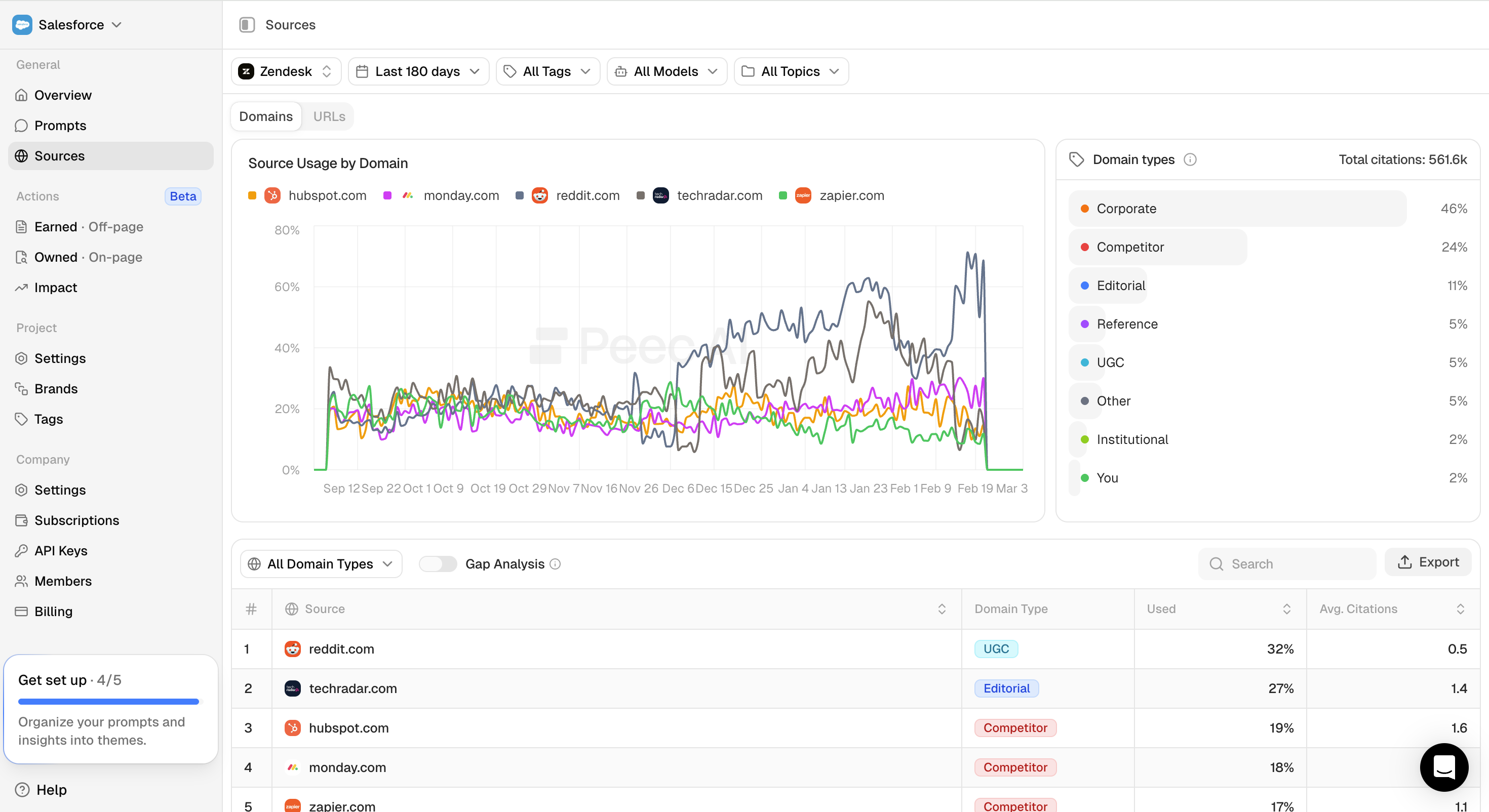Viewport: 1489px width, 812px height.
Task: Open the chat support bubble icon
Action: [x=1443, y=767]
